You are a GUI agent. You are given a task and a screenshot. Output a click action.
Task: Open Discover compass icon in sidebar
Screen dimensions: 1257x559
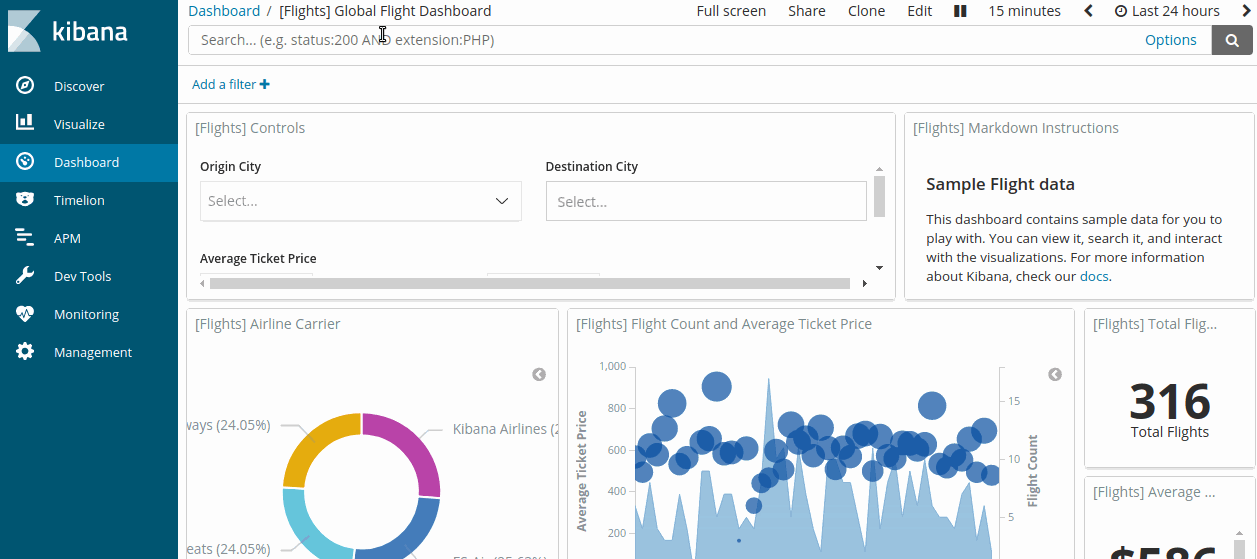coord(25,86)
